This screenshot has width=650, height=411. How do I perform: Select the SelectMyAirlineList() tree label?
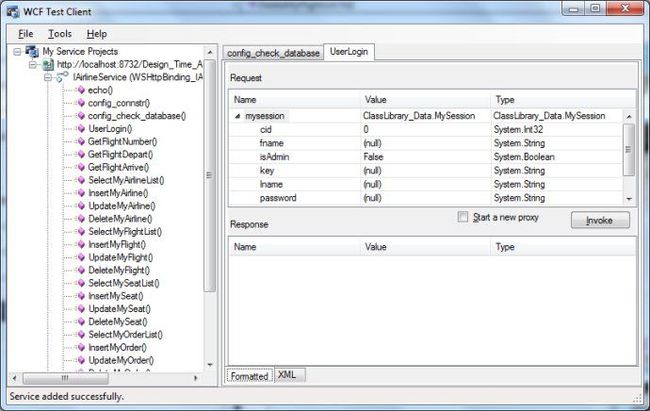tap(126, 180)
